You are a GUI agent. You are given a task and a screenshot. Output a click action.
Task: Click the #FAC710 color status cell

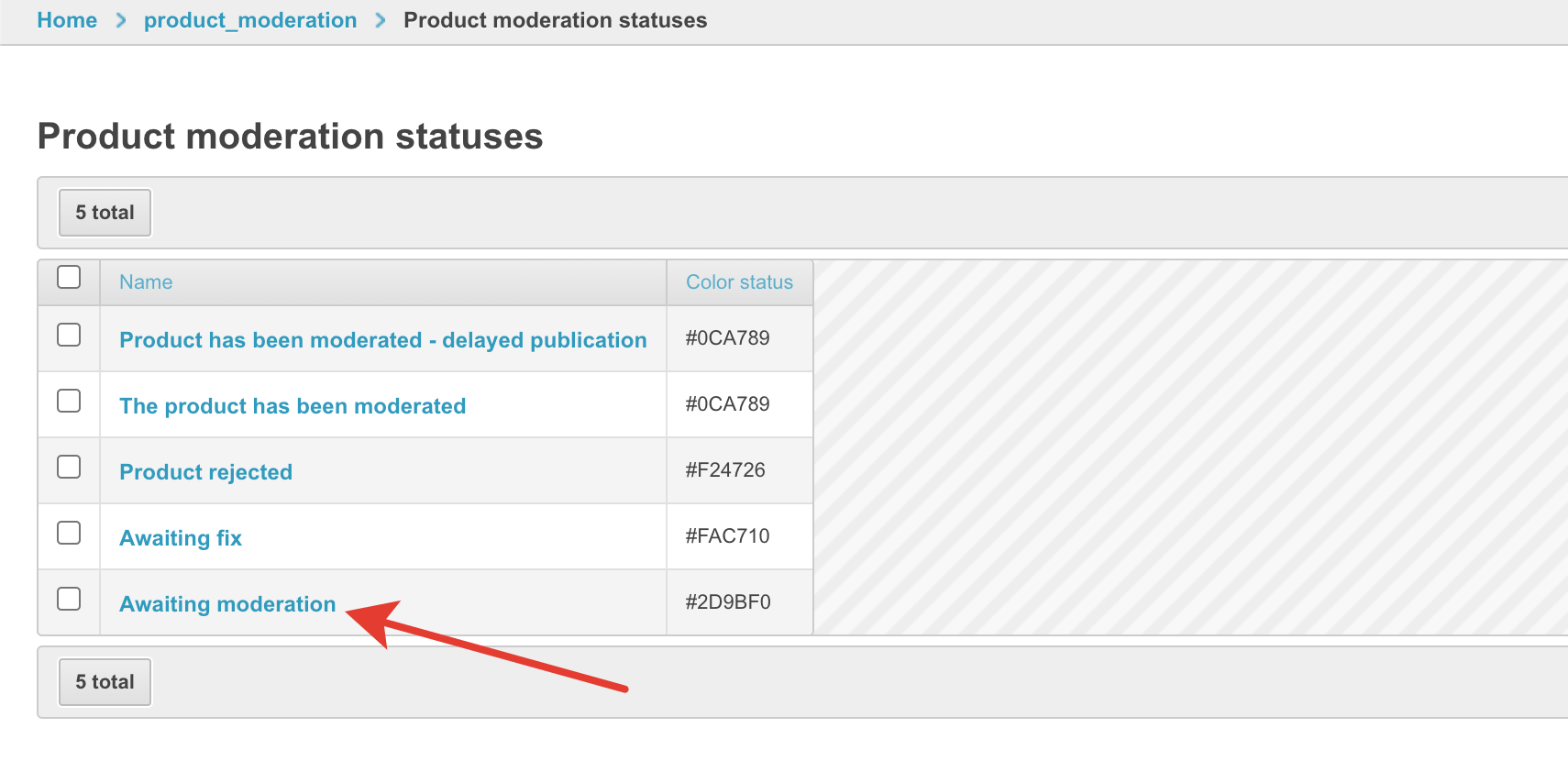[727, 536]
